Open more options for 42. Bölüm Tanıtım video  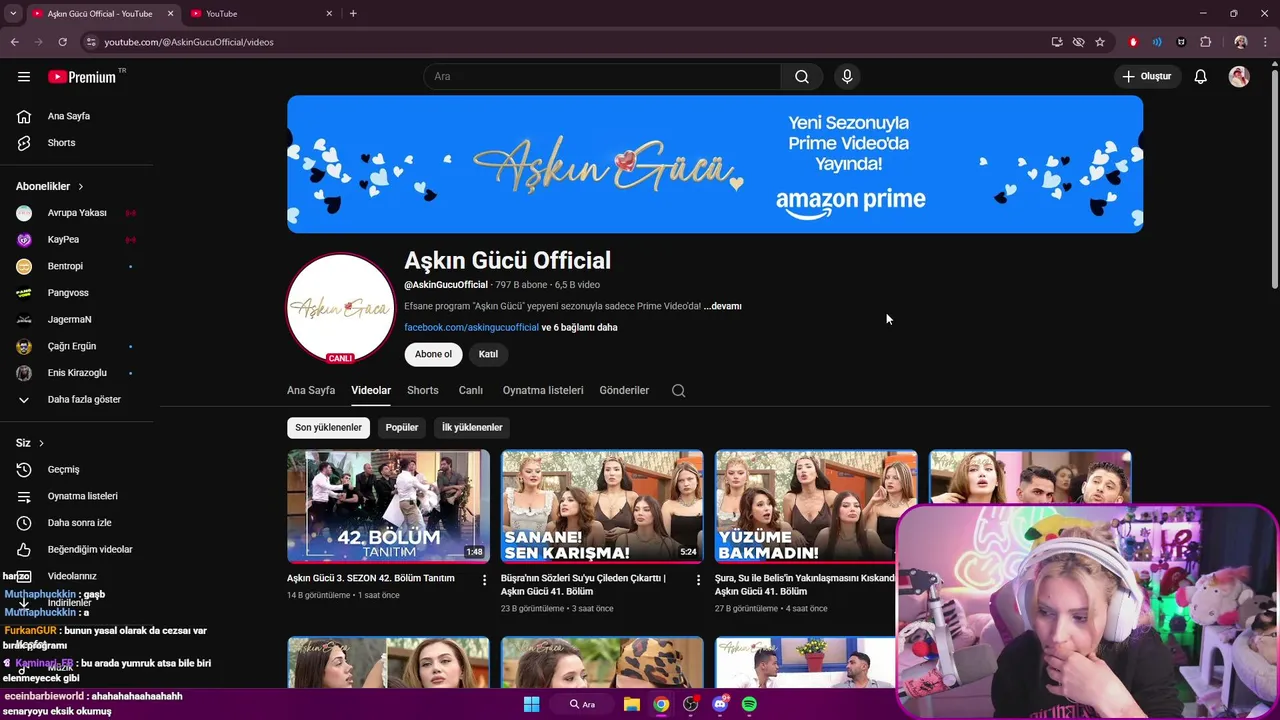485,580
